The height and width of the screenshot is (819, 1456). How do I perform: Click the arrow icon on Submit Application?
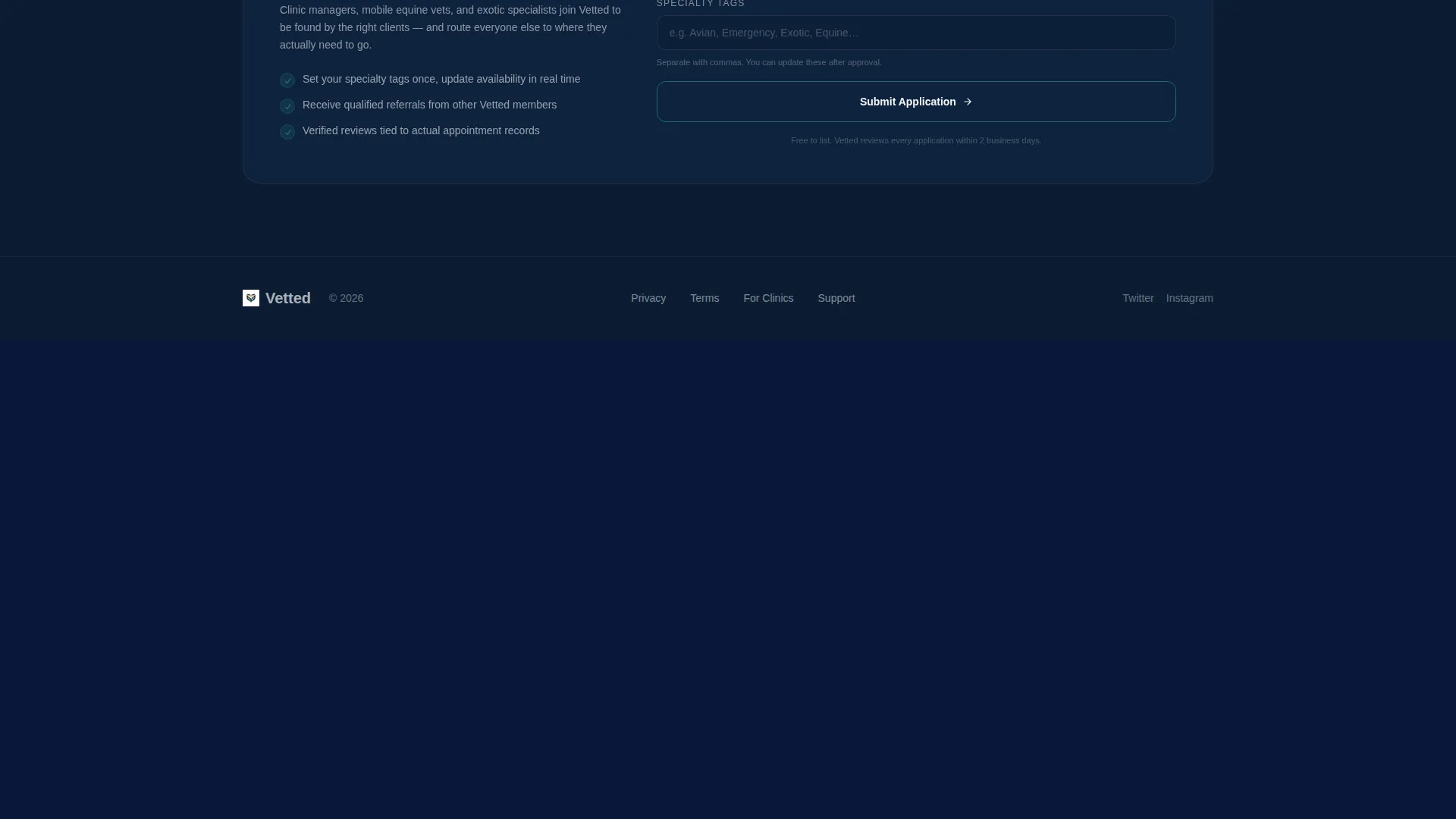[968, 102]
